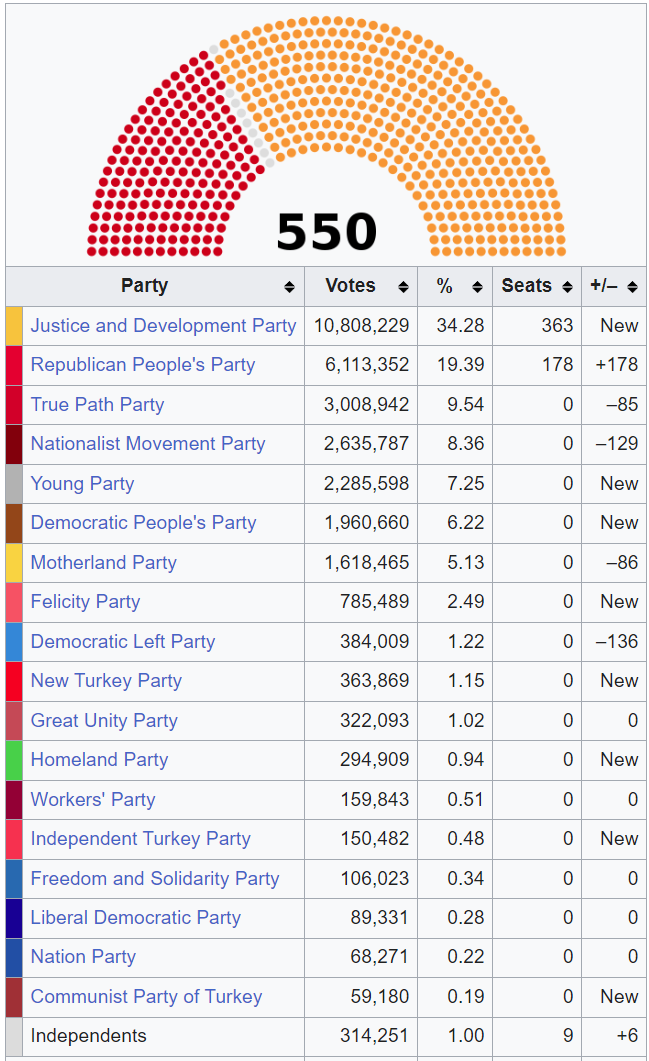The height and width of the screenshot is (1061, 649).
Task: Open Justice and Development Party link
Action: point(163,326)
